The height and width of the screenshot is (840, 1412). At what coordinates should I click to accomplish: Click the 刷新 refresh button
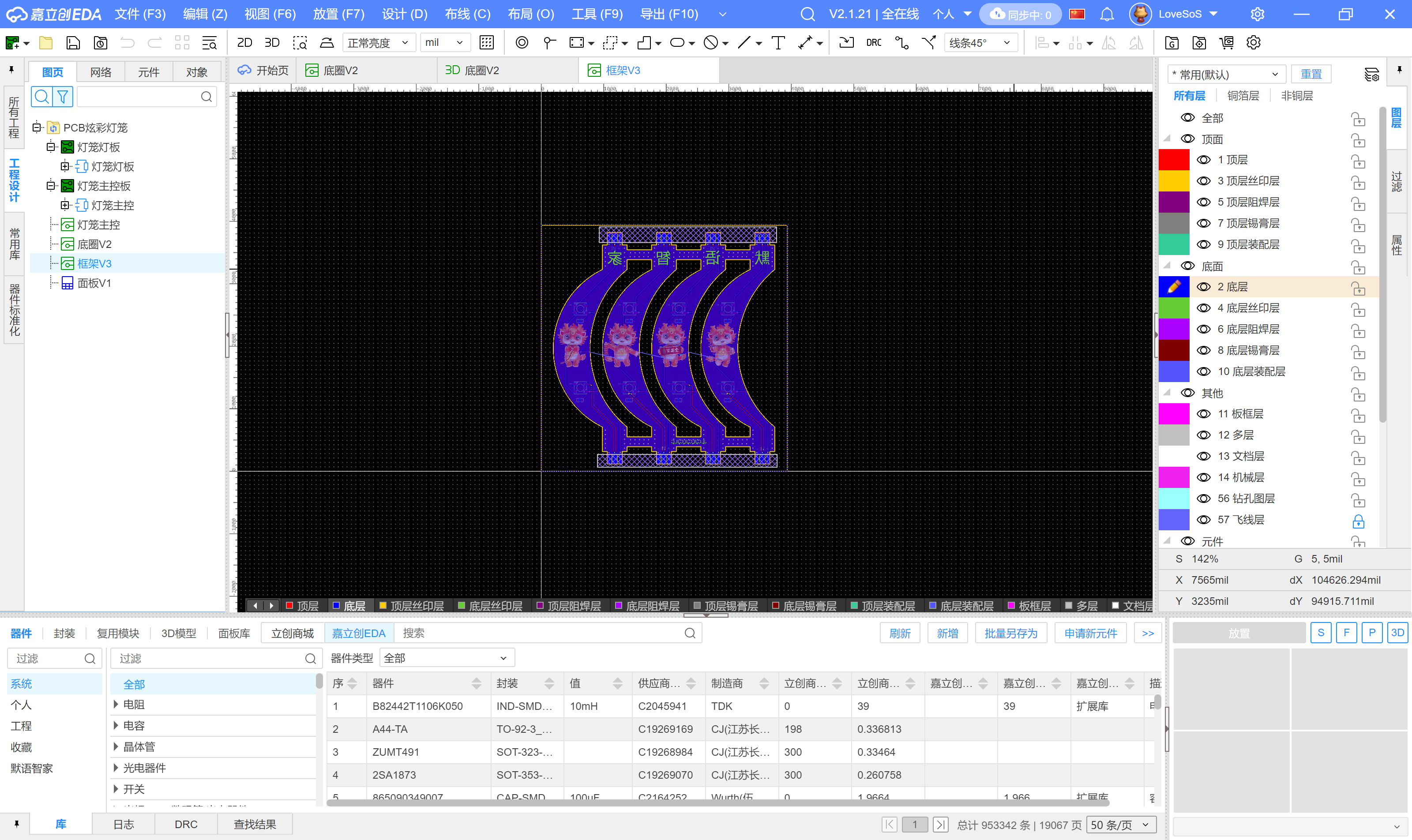point(899,633)
